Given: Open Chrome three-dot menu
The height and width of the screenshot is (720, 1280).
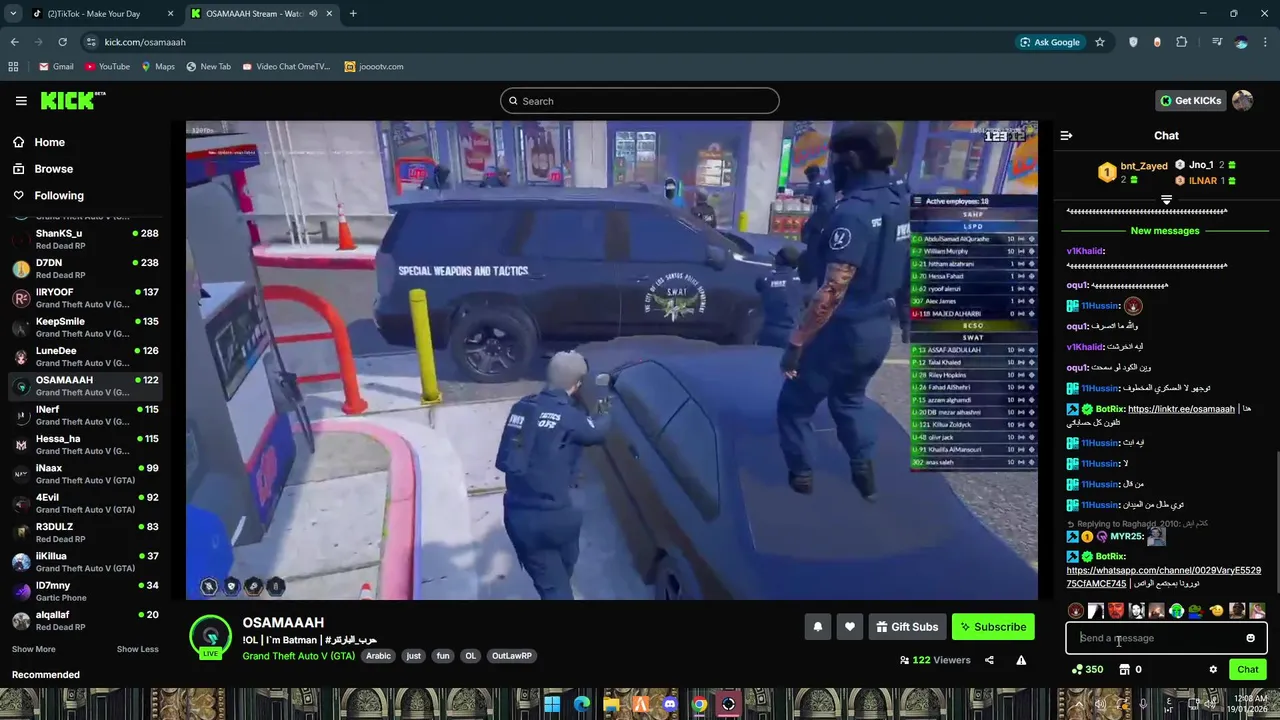Looking at the screenshot, I should [1266, 42].
